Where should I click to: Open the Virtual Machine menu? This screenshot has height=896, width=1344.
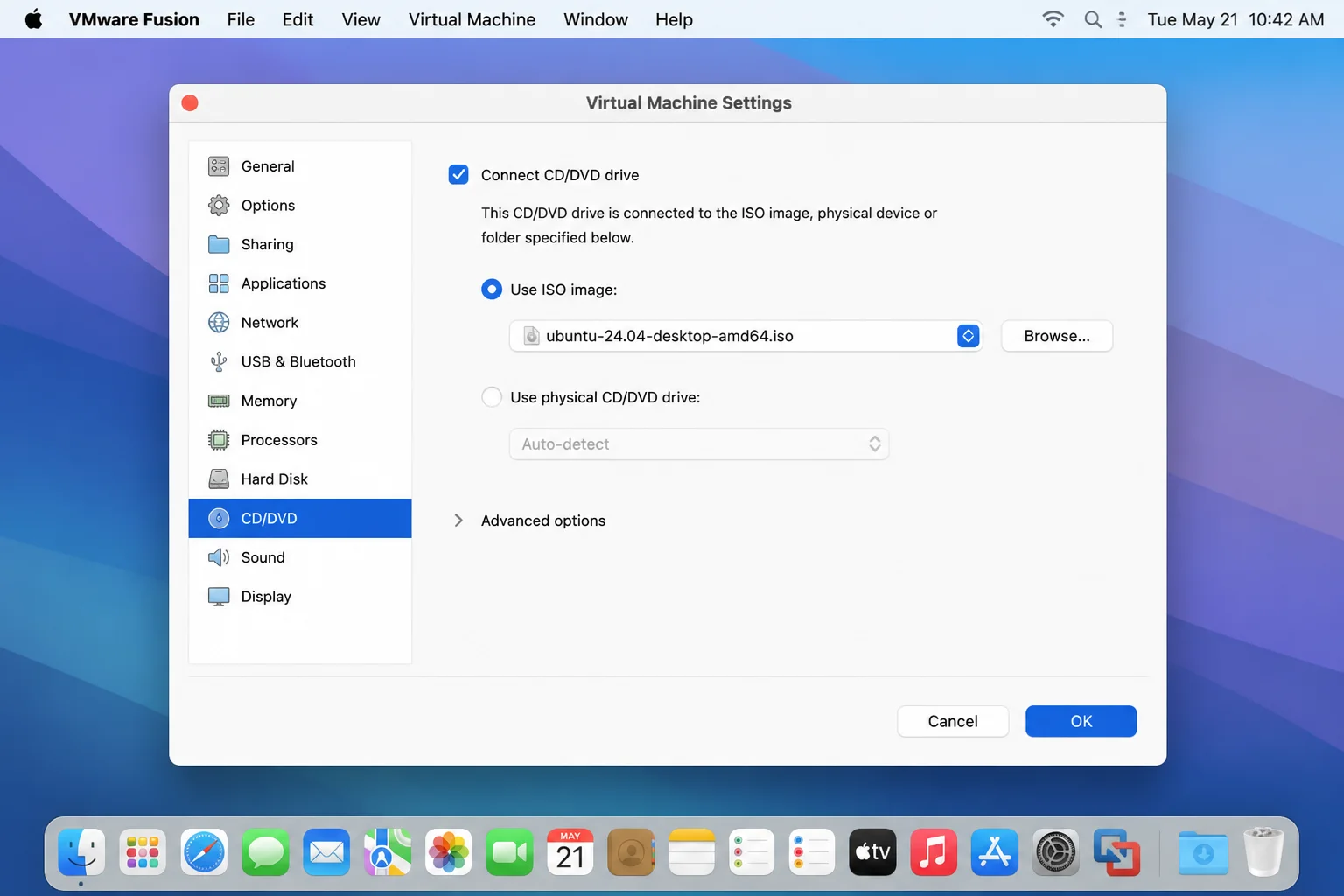pyautogui.click(x=472, y=19)
